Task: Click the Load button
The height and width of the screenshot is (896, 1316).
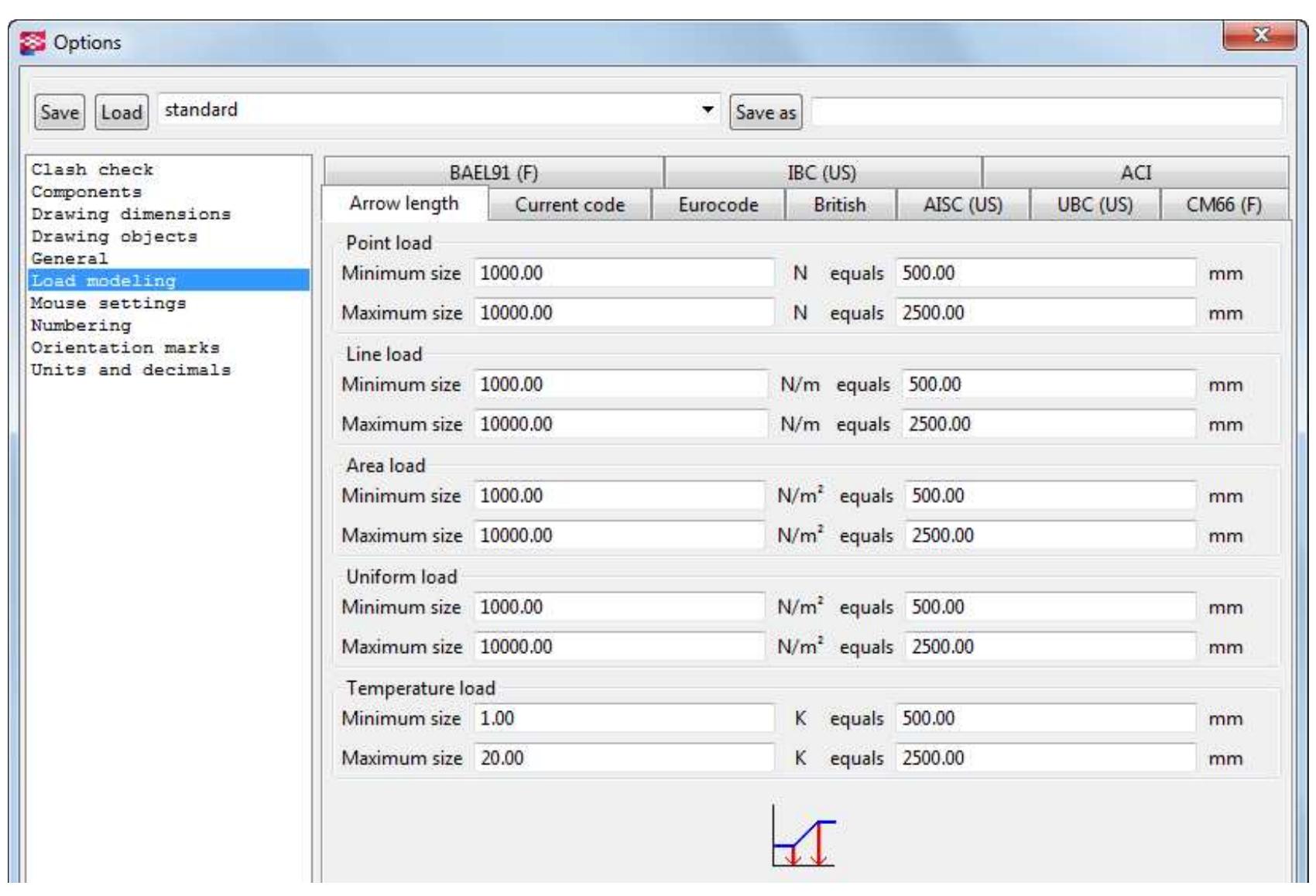Action: [x=119, y=111]
